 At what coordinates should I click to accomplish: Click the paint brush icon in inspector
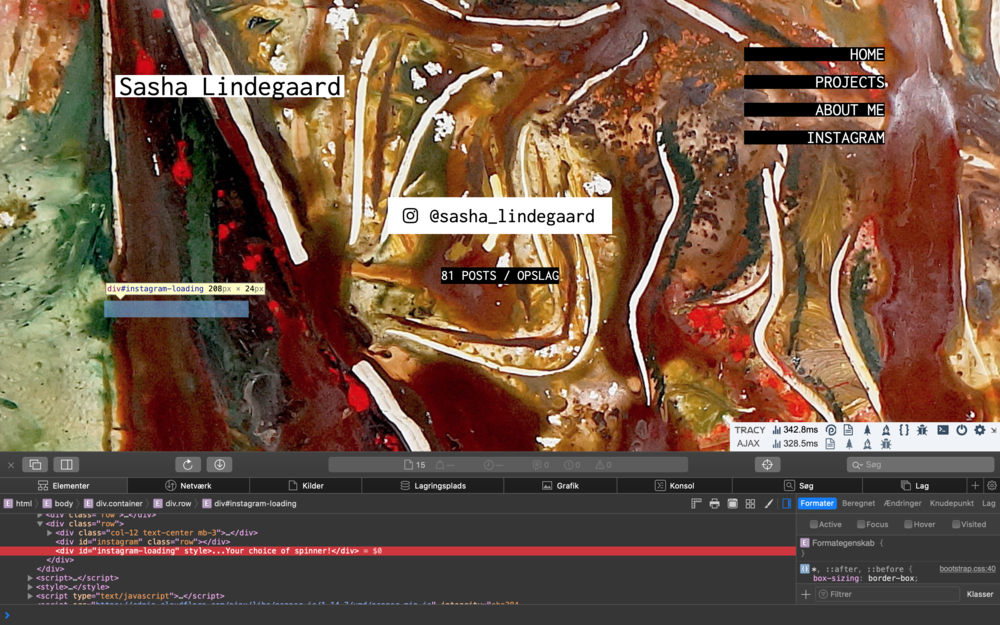(x=768, y=503)
